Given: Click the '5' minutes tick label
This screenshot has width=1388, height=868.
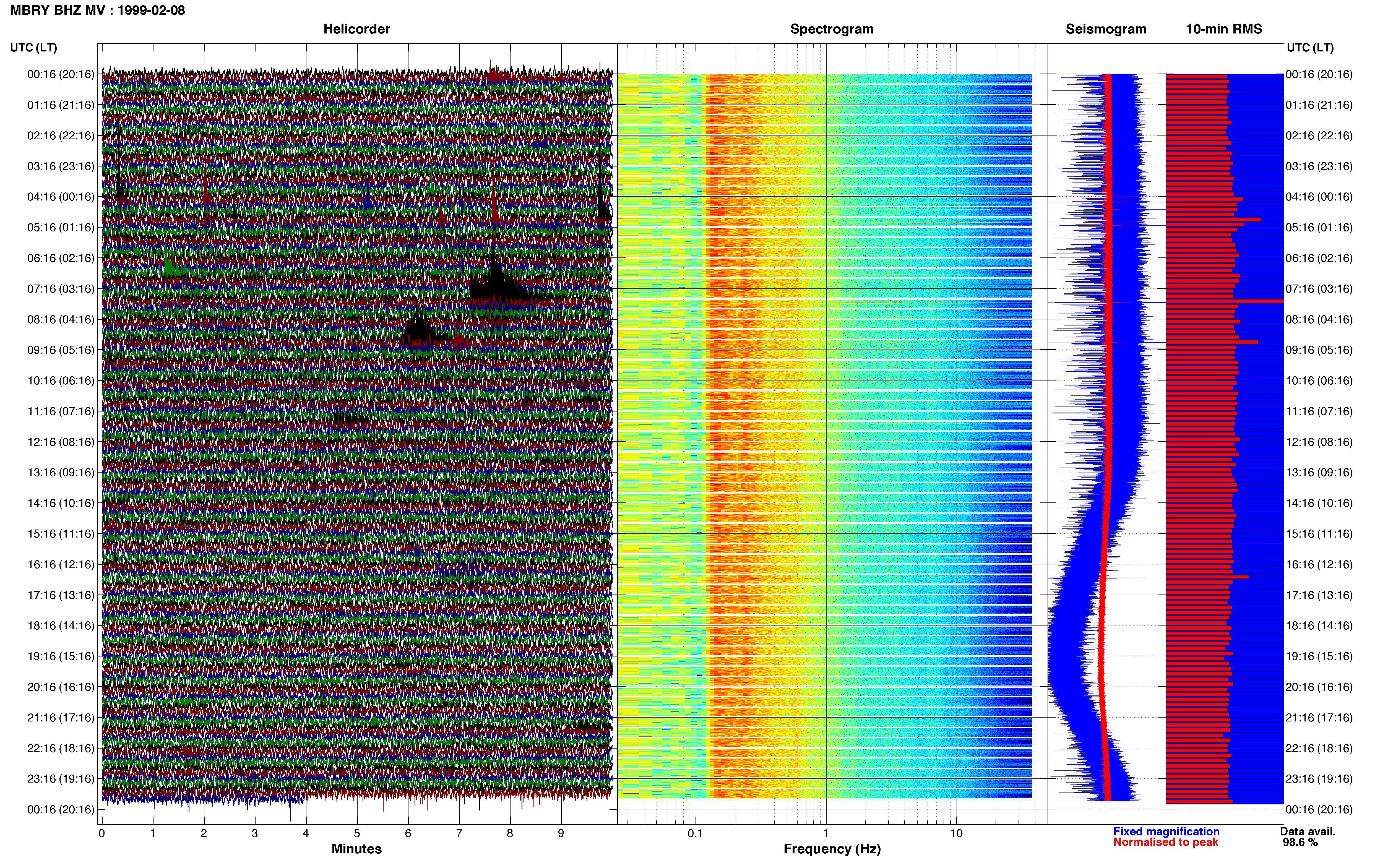Looking at the screenshot, I should point(357,833).
